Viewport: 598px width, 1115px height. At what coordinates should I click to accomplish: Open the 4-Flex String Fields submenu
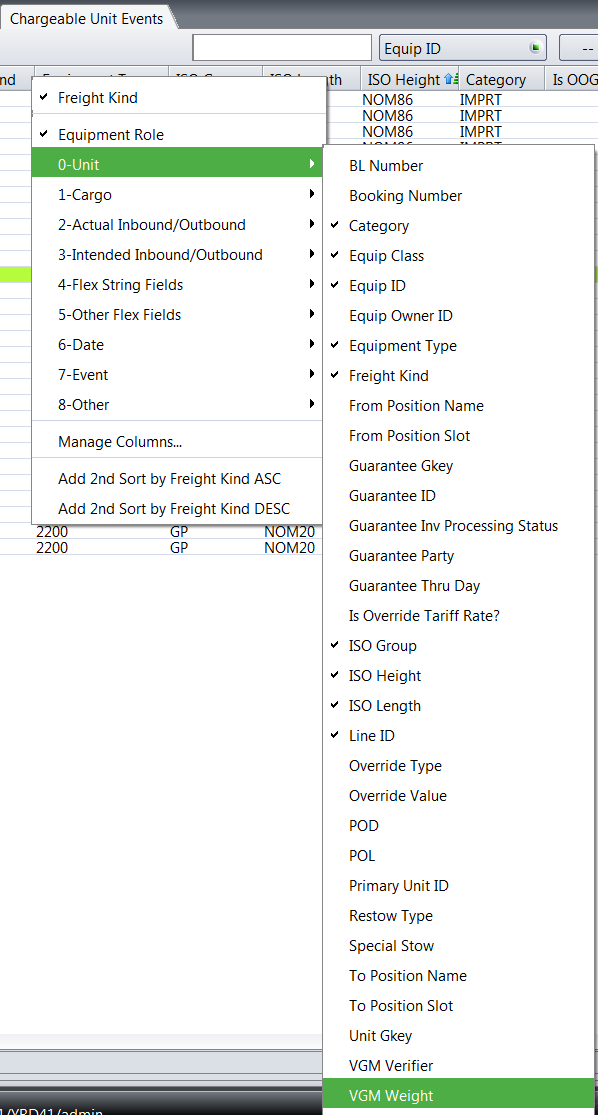(x=177, y=284)
